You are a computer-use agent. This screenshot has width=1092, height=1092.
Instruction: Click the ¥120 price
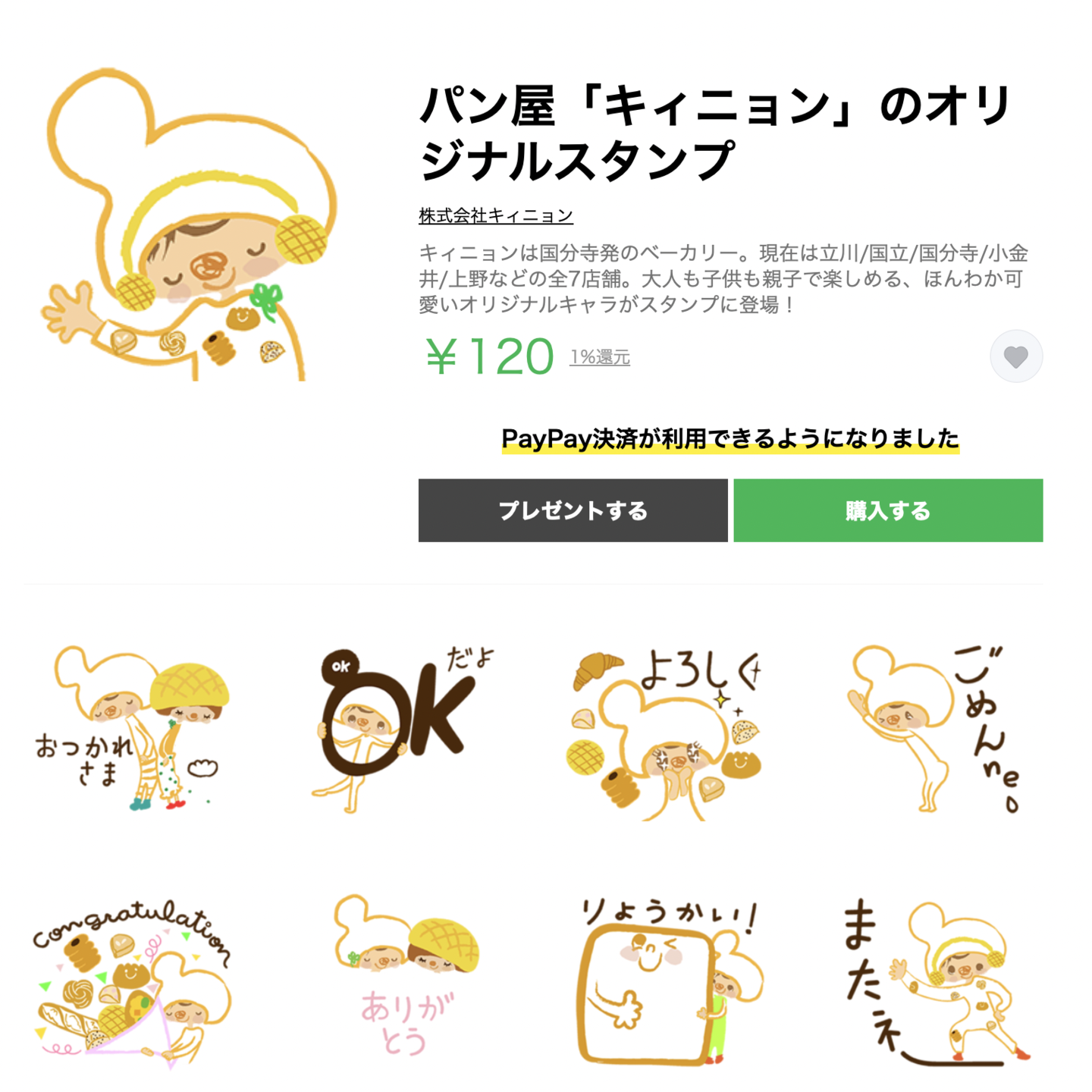(490, 356)
